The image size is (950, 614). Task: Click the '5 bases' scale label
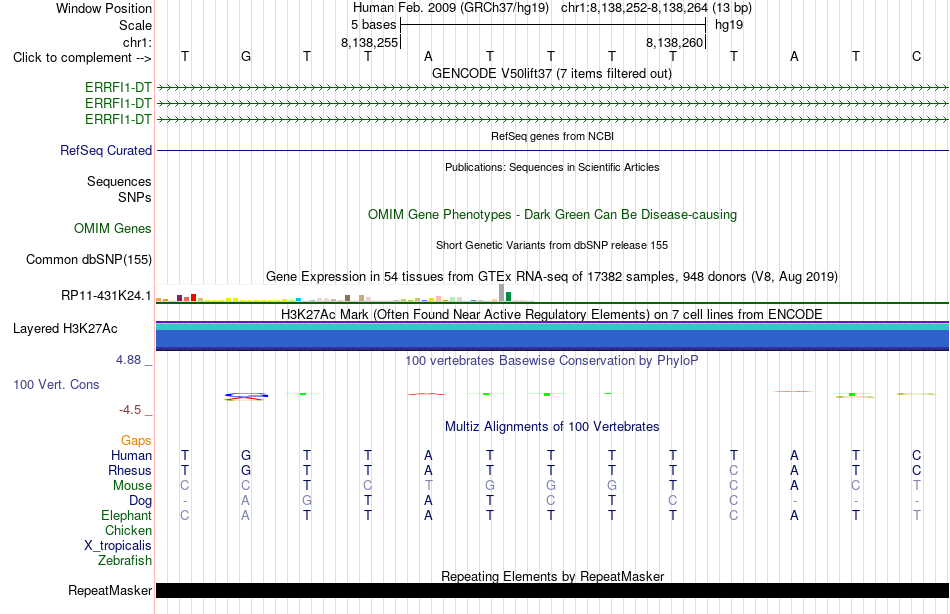point(373,25)
